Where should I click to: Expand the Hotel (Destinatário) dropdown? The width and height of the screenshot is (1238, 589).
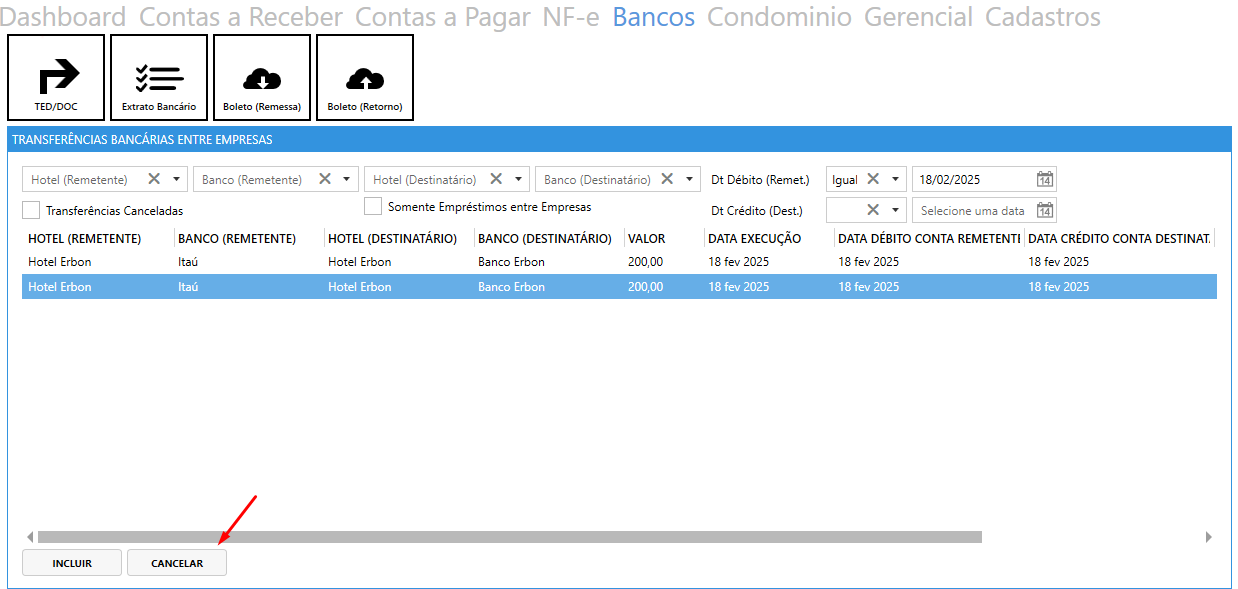(x=518, y=180)
